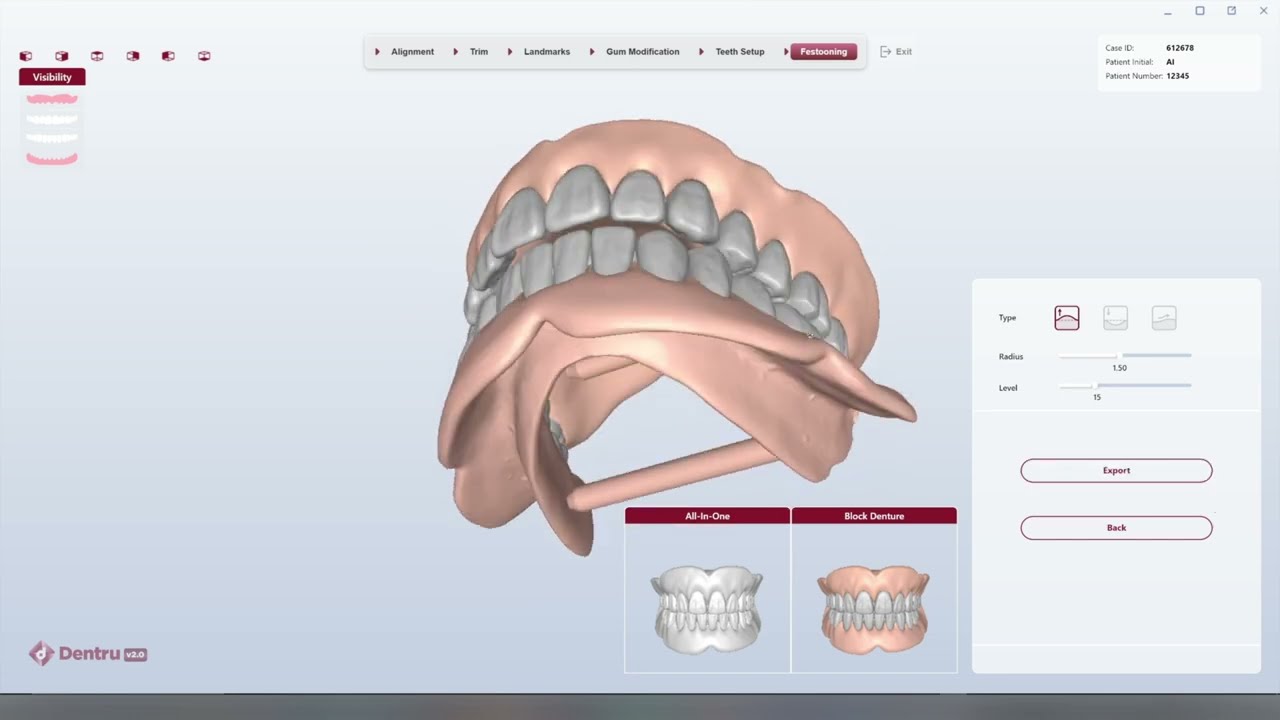Click the Back button
Screen dimensions: 1280x720
pyautogui.click(x=1116, y=528)
